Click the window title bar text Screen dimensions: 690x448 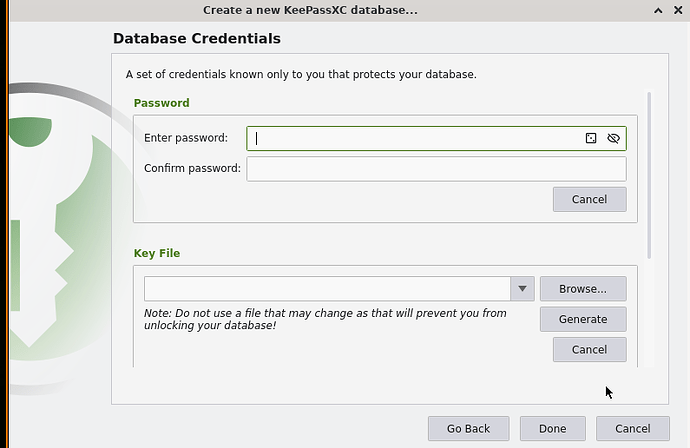pyautogui.click(x=310, y=10)
